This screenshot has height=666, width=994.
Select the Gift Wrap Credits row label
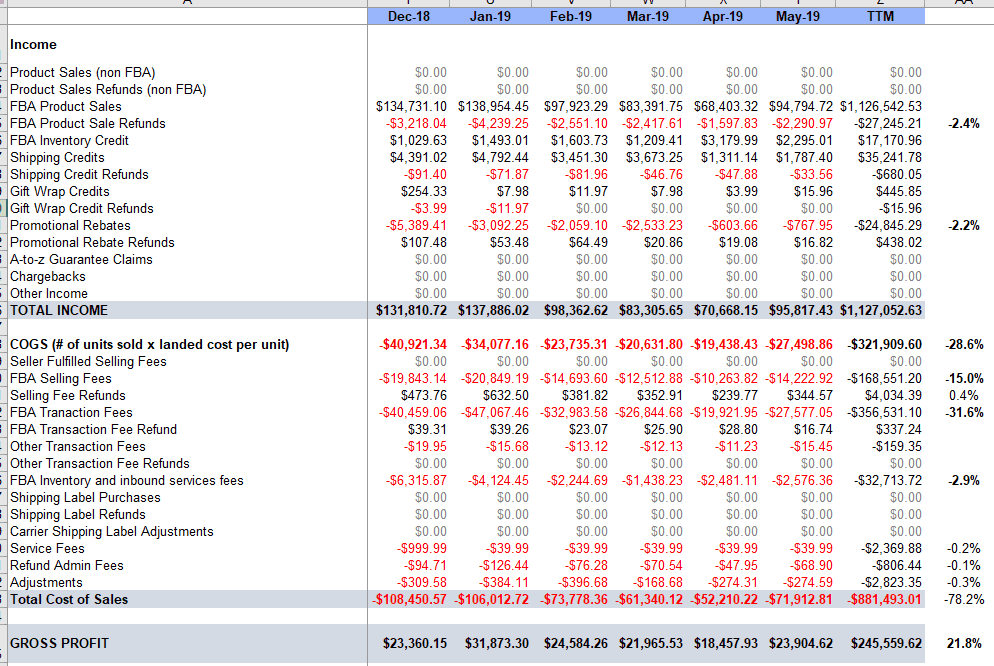pos(60,192)
